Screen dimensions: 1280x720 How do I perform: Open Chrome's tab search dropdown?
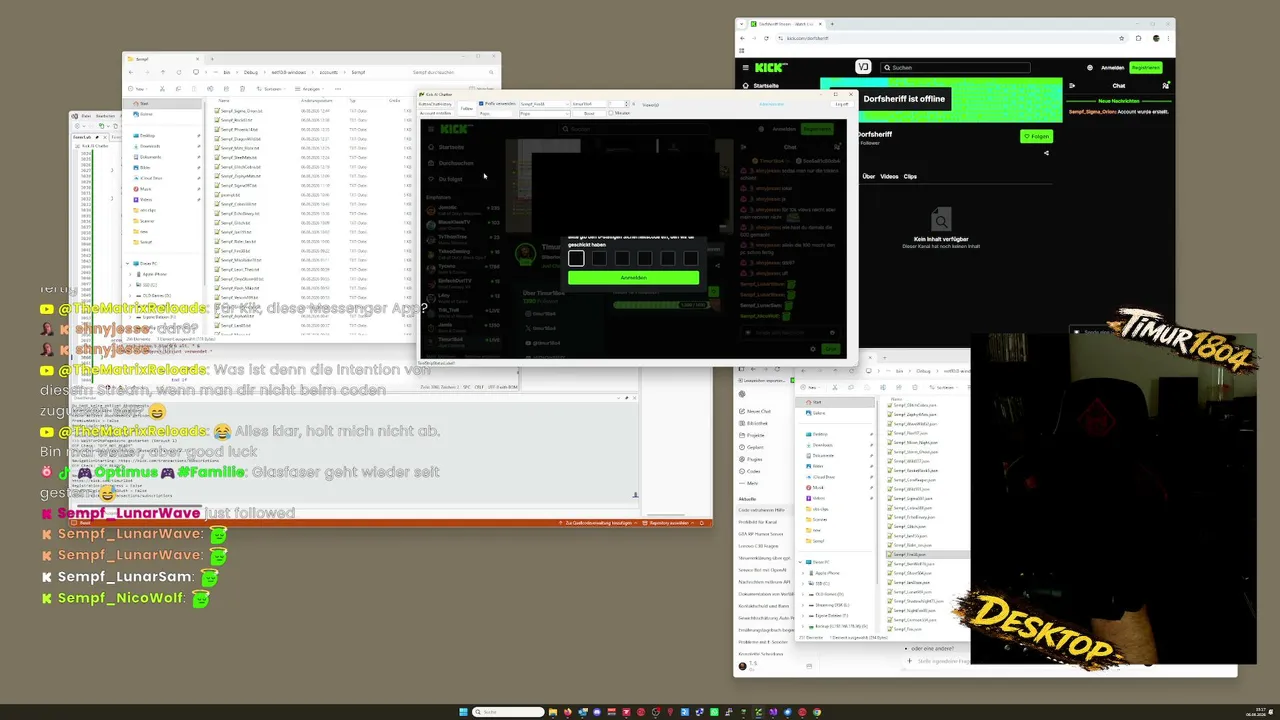pyautogui.click(x=742, y=23)
